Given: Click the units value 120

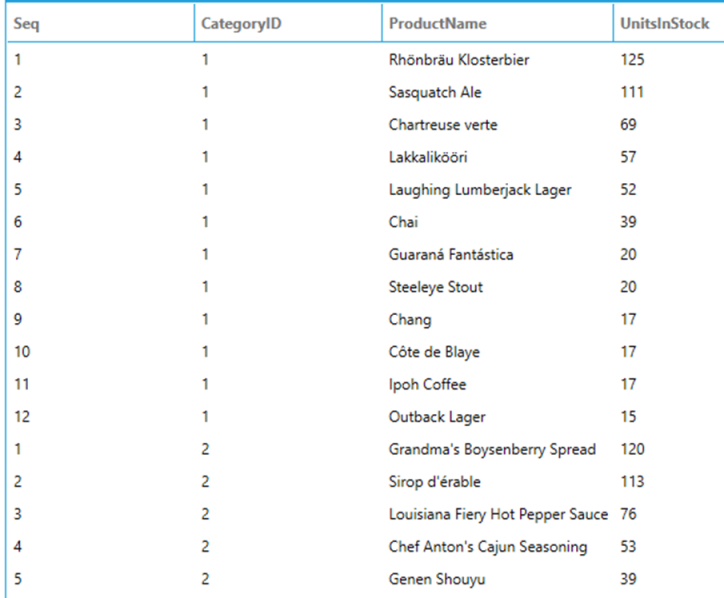Looking at the screenshot, I should (x=632, y=449).
